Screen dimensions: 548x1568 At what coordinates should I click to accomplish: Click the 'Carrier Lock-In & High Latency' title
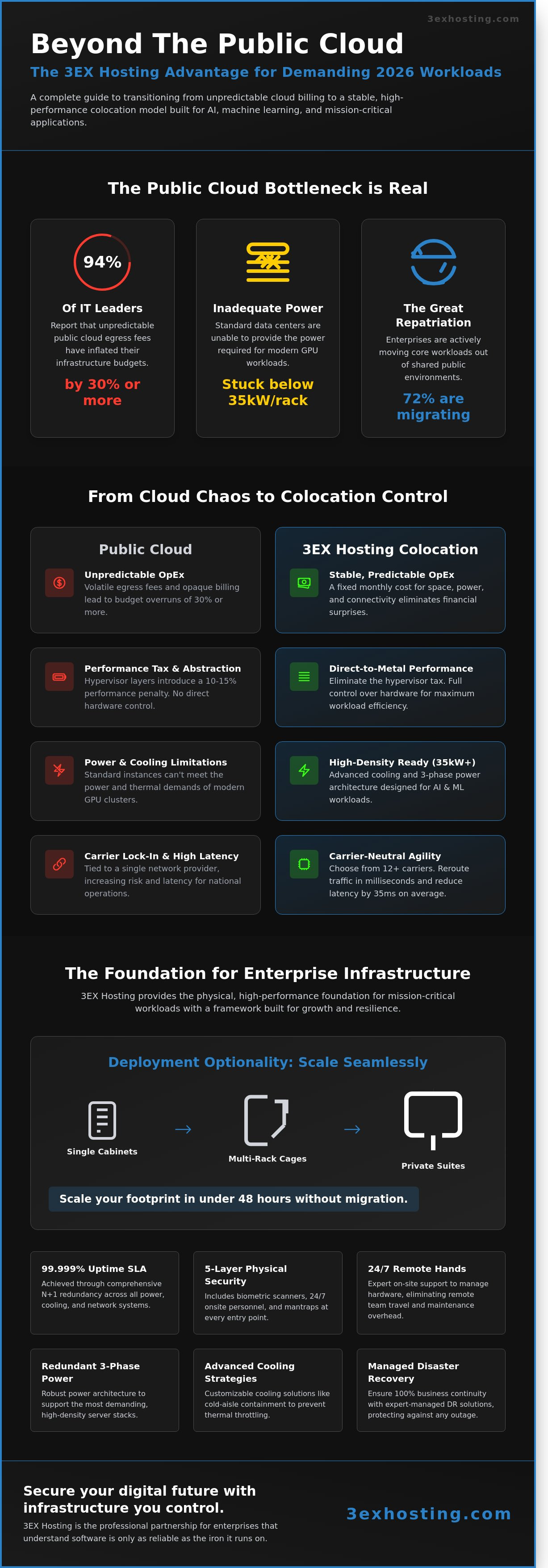161,856
